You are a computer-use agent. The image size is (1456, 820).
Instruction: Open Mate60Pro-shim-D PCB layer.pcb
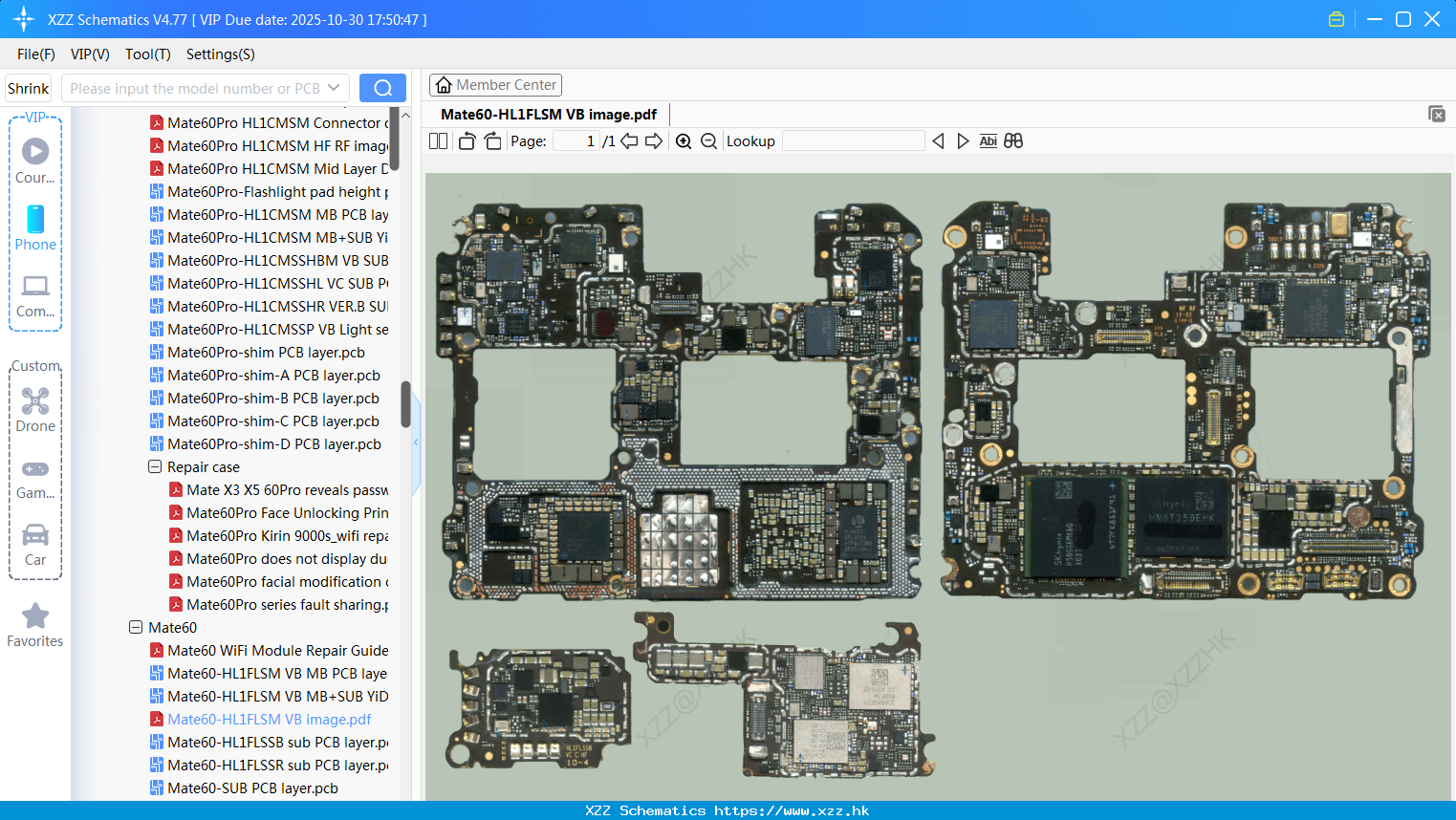(265, 443)
